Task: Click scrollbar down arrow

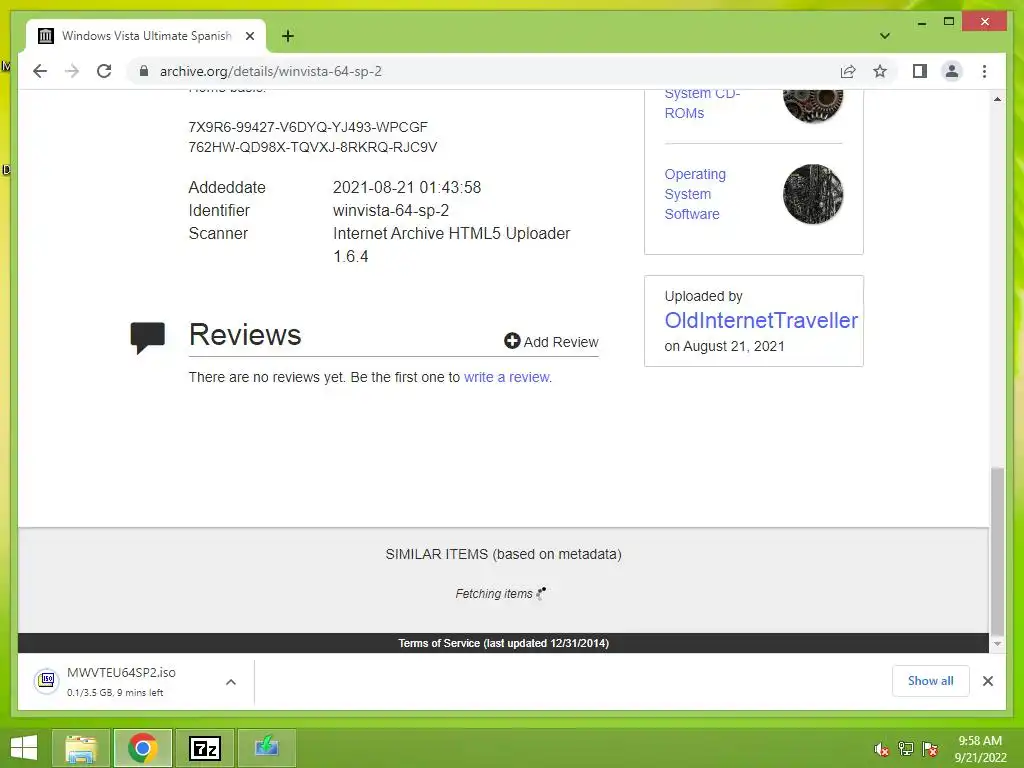Action: tap(997, 644)
